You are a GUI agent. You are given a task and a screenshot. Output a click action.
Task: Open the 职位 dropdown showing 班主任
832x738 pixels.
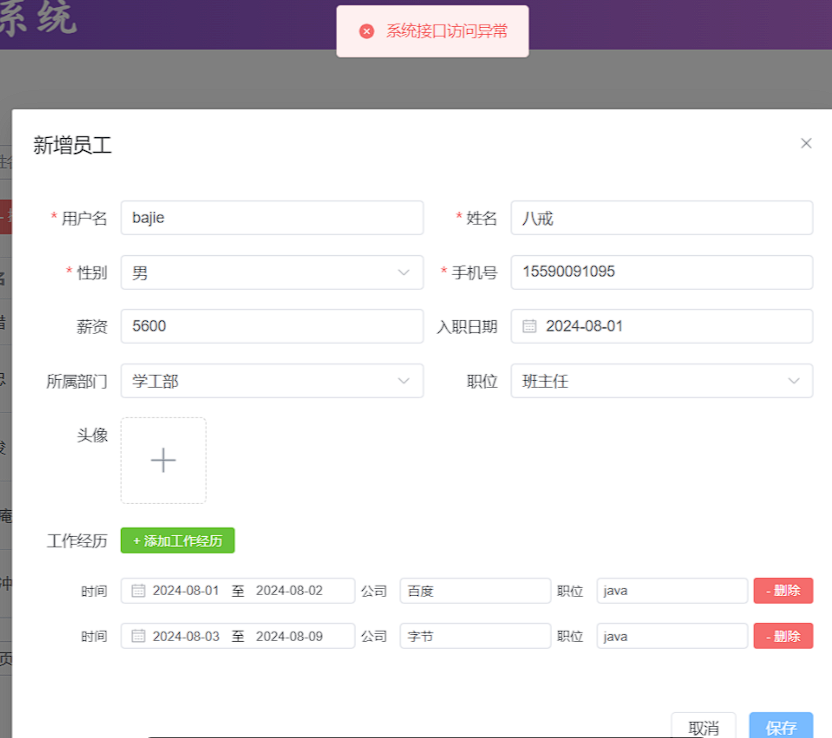coord(662,380)
